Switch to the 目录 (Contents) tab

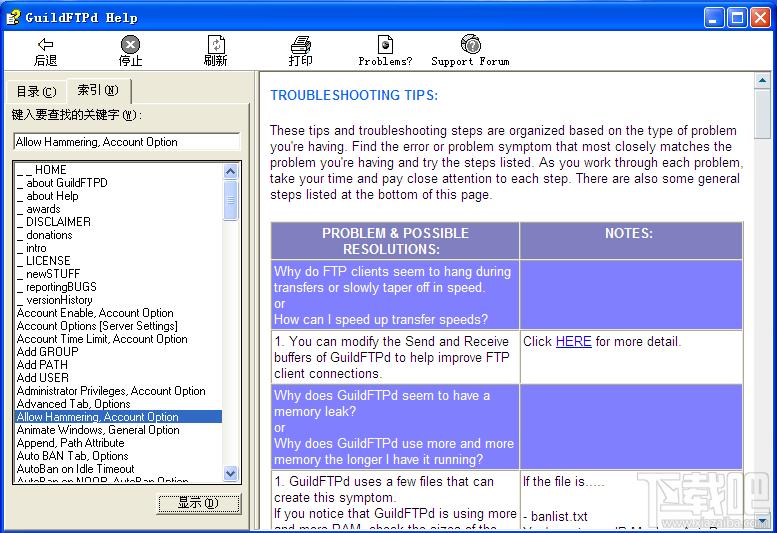pos(36,92)
